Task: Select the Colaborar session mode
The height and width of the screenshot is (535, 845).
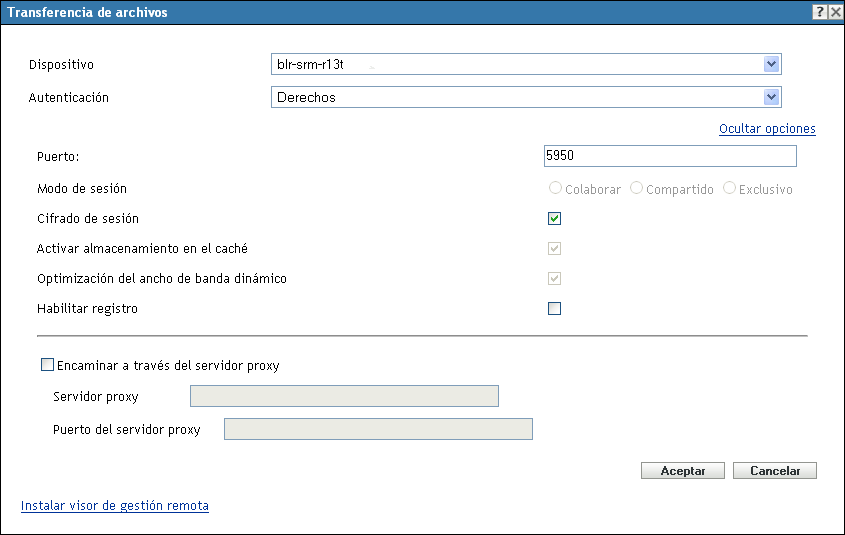Action: [x=555, y=188]
